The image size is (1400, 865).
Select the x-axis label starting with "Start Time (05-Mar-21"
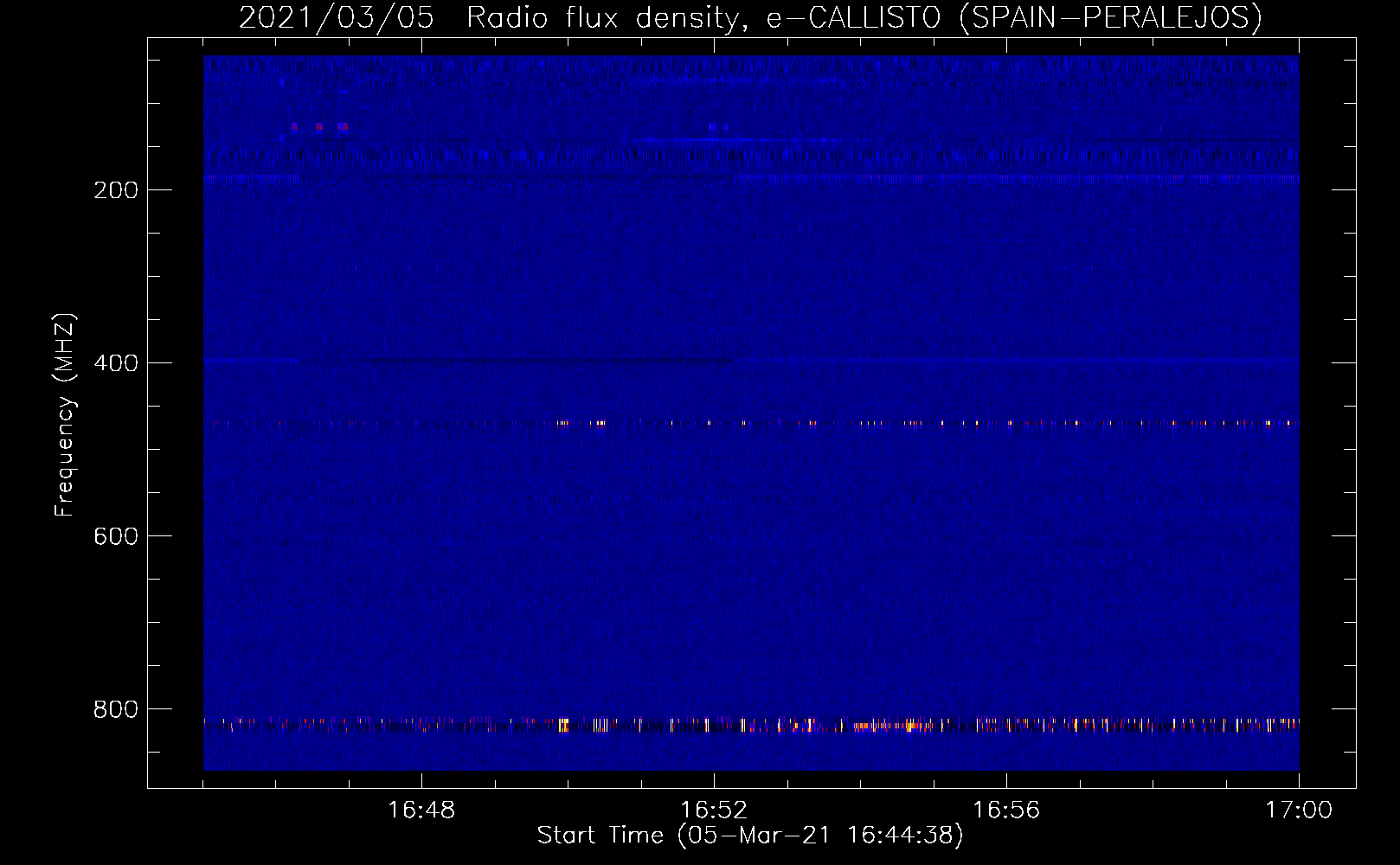750,836
